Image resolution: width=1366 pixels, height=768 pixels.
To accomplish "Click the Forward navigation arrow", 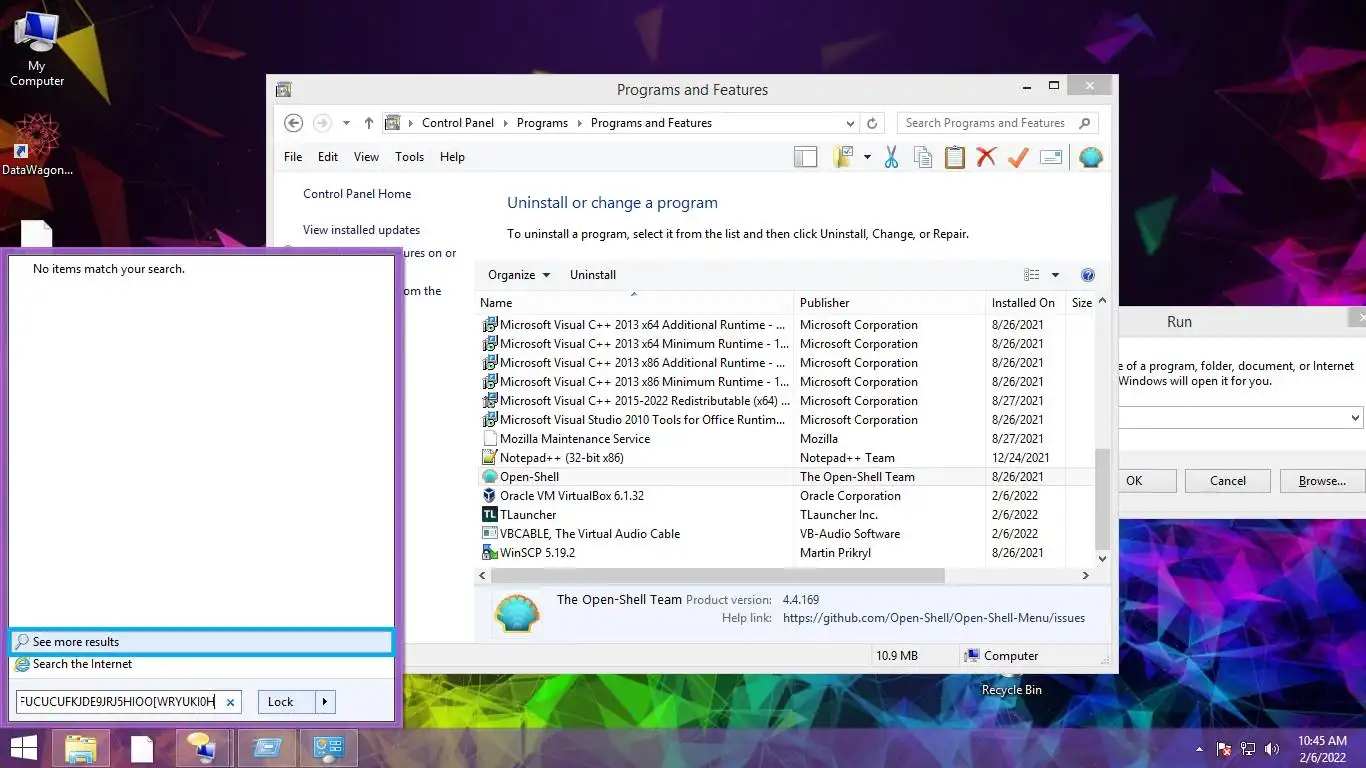I will [x=322, y=123].
